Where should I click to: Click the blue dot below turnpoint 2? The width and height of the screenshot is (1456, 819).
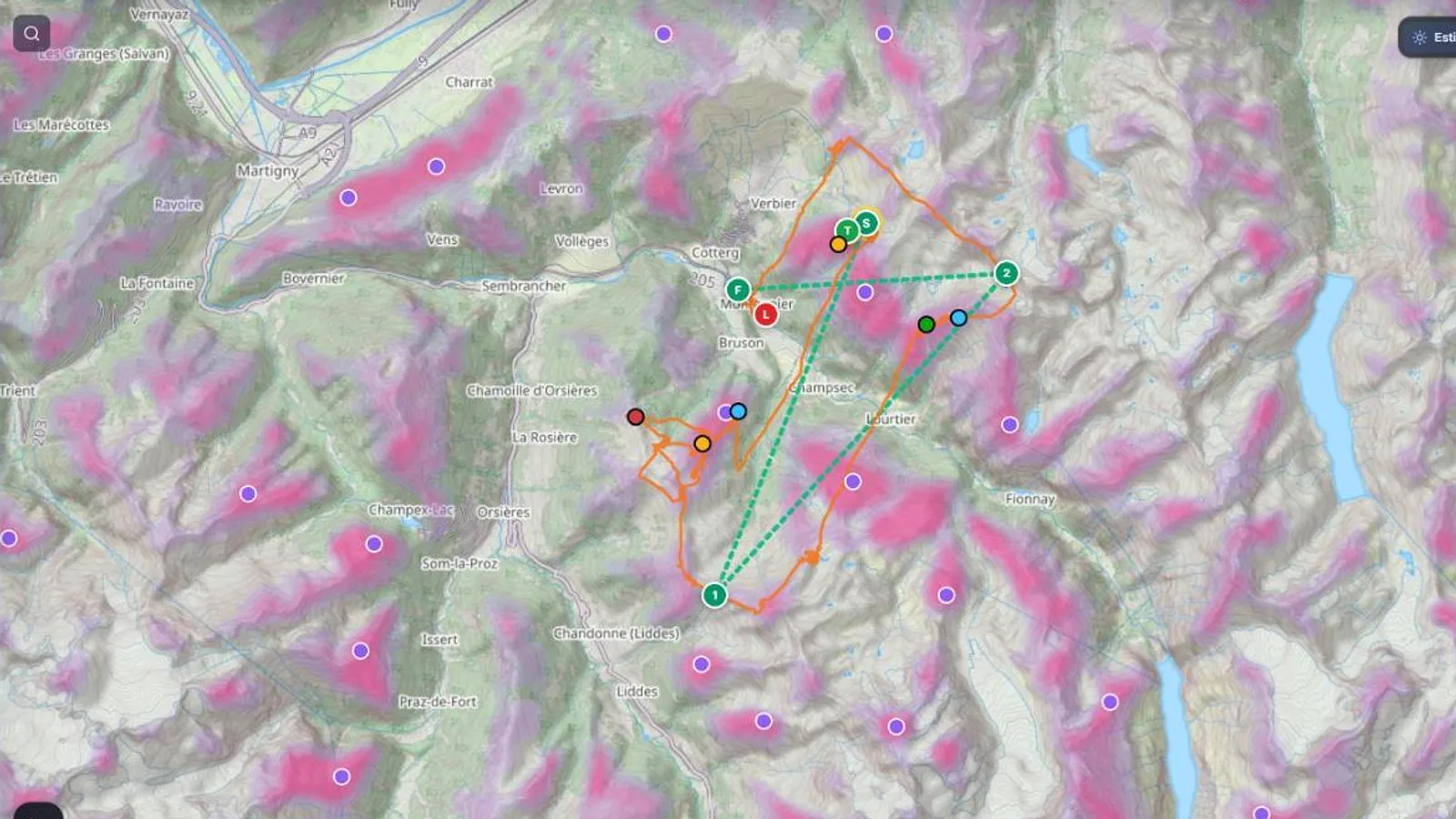click(x=959, y=318)
